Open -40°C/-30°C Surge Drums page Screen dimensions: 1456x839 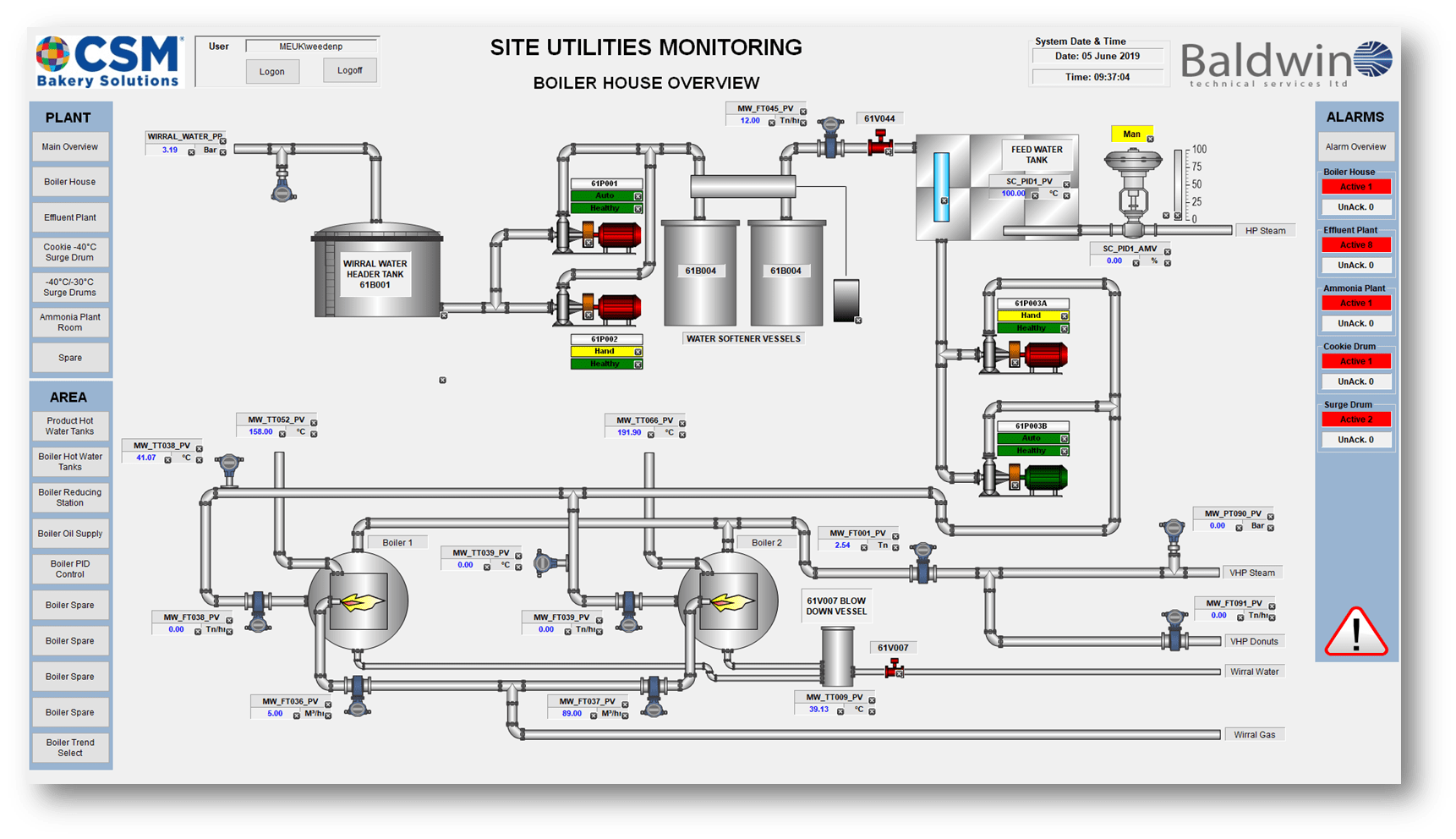point(70,288)
